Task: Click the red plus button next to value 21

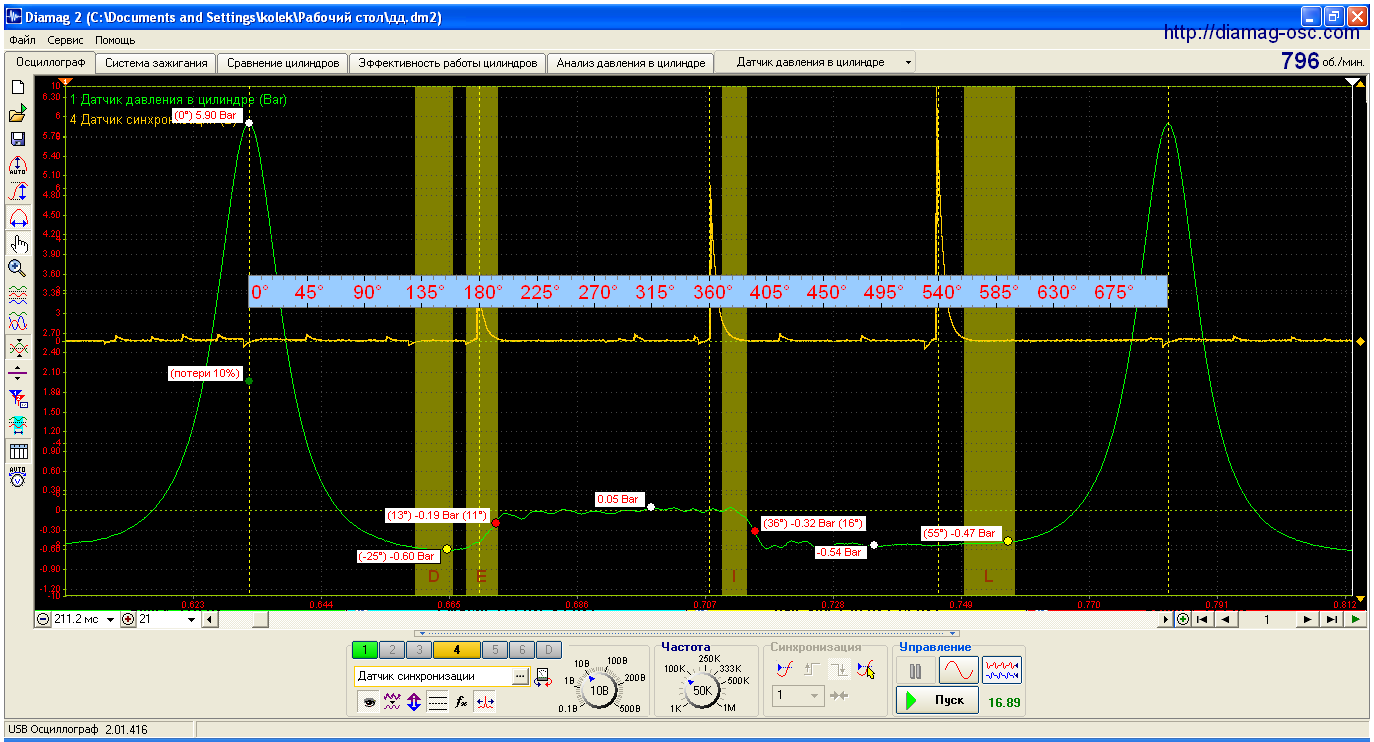Action: pyautogui.click(x=128, y=619)
